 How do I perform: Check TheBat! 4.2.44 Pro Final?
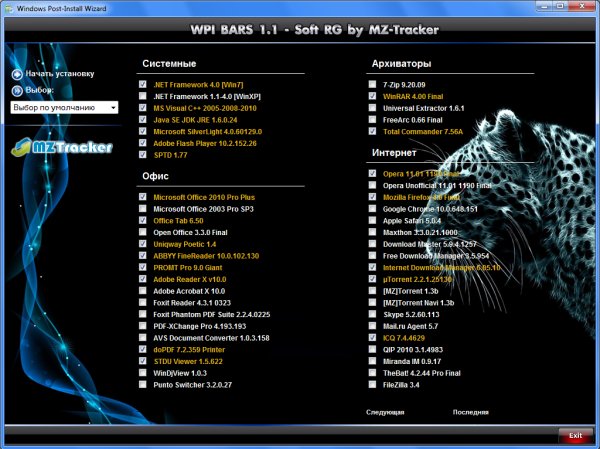372,372
